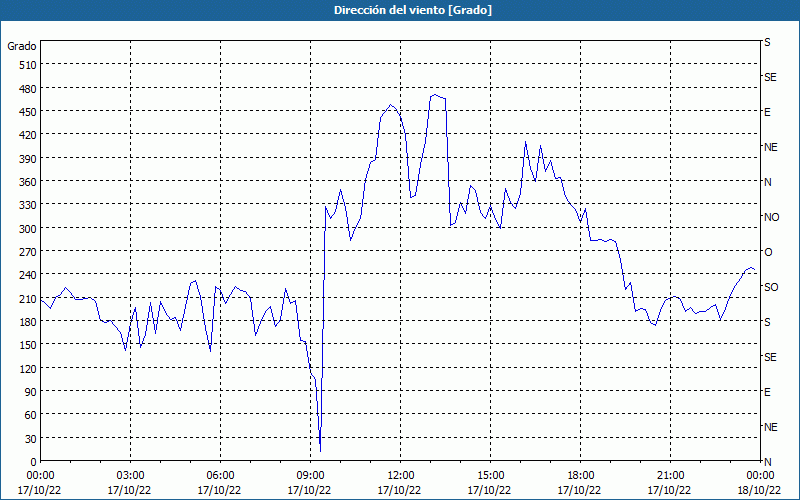Click the NE compass label at 30 level
The image size is (800, 500).
point(770,427)
